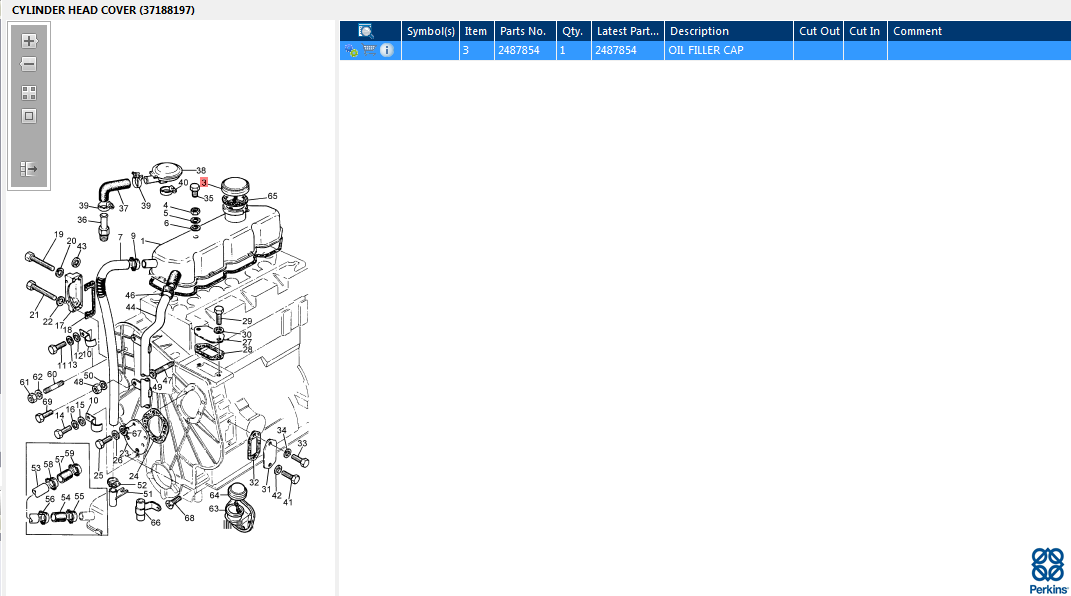1071x596 pixels.
Task: Select callout 25 in the diagram
Action: tap(98, 476)
